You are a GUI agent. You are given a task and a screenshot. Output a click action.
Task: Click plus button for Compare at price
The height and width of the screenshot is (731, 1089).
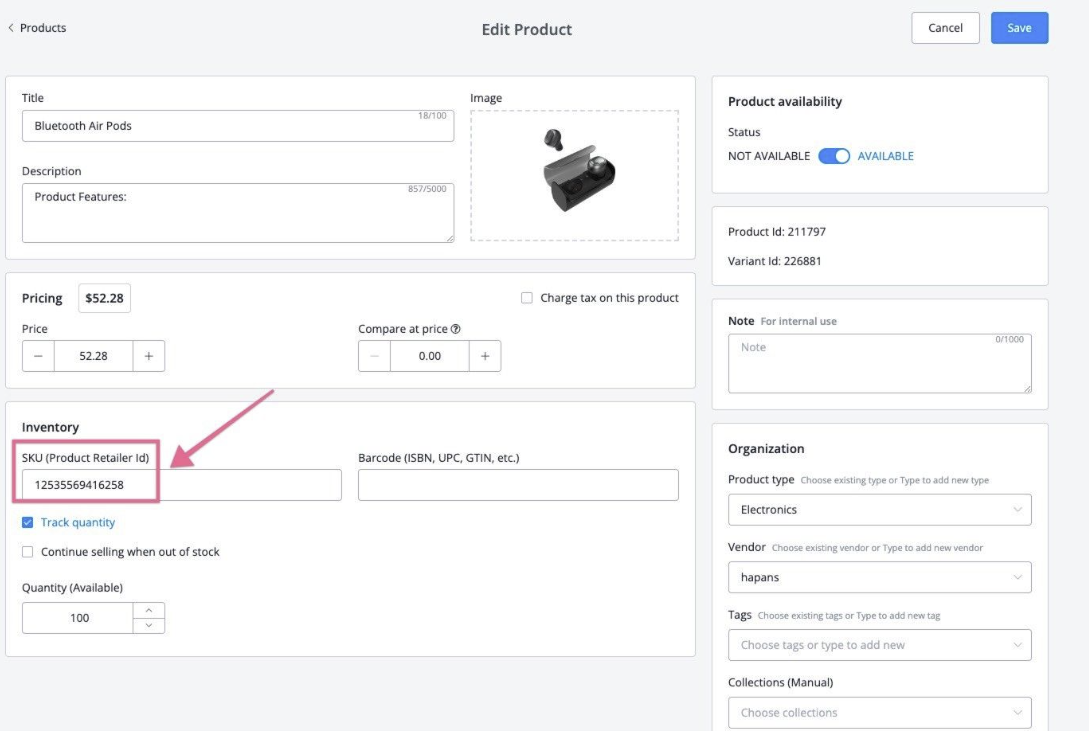click(x=485, y=356)
